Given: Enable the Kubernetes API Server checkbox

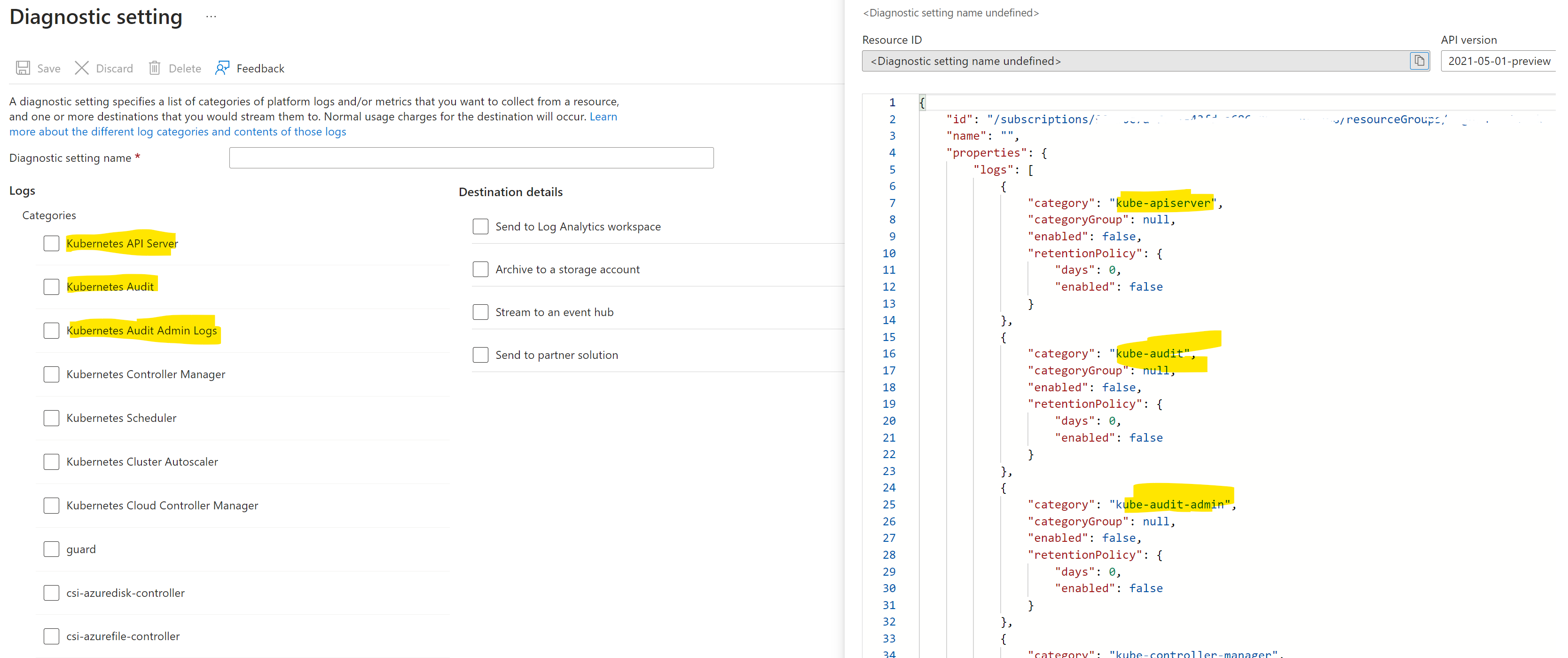Looking at the screenshot, I should pos(52,244).
